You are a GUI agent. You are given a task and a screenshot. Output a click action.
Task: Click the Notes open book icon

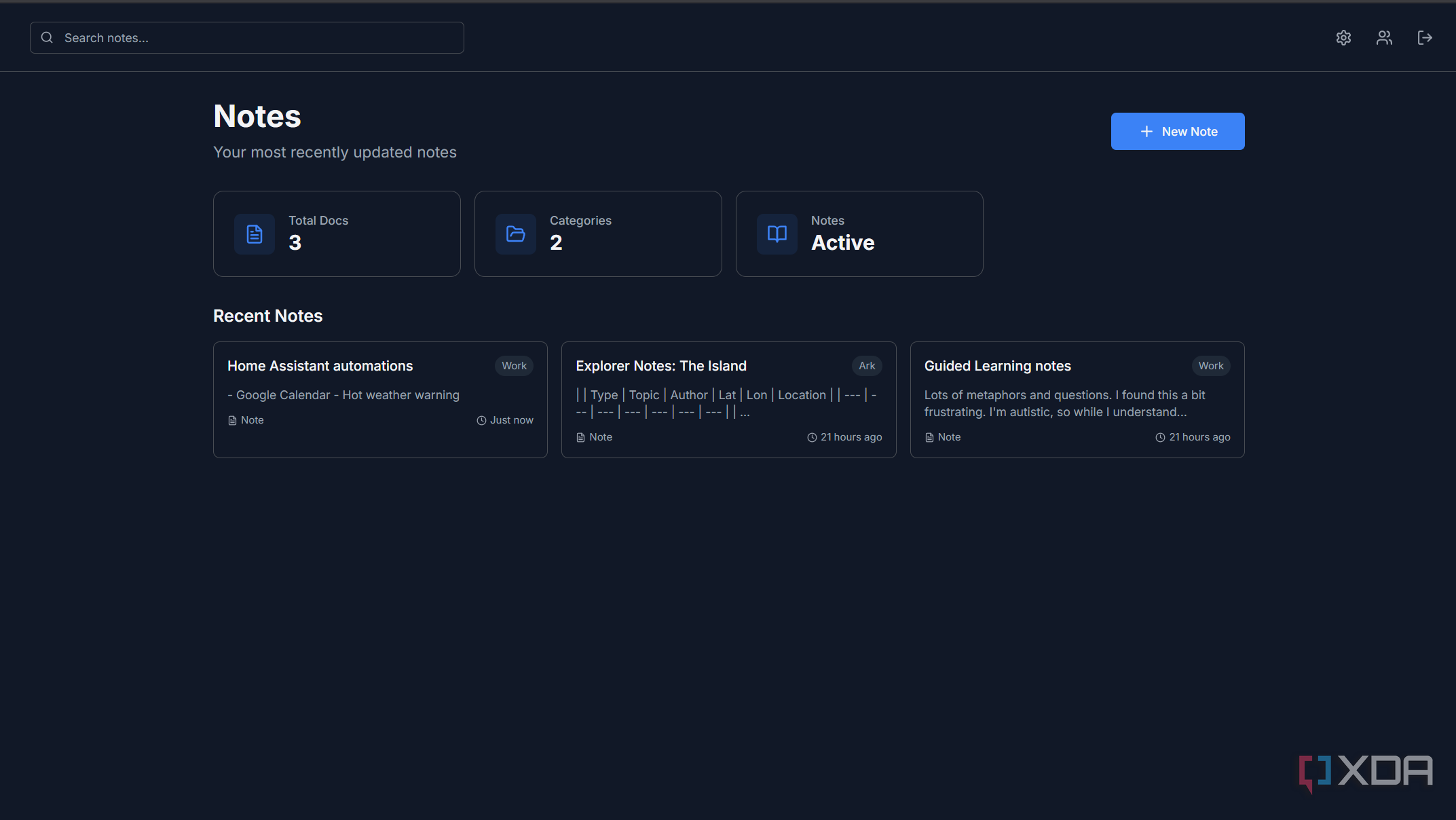pyautogui.click(x=777, y=234)
